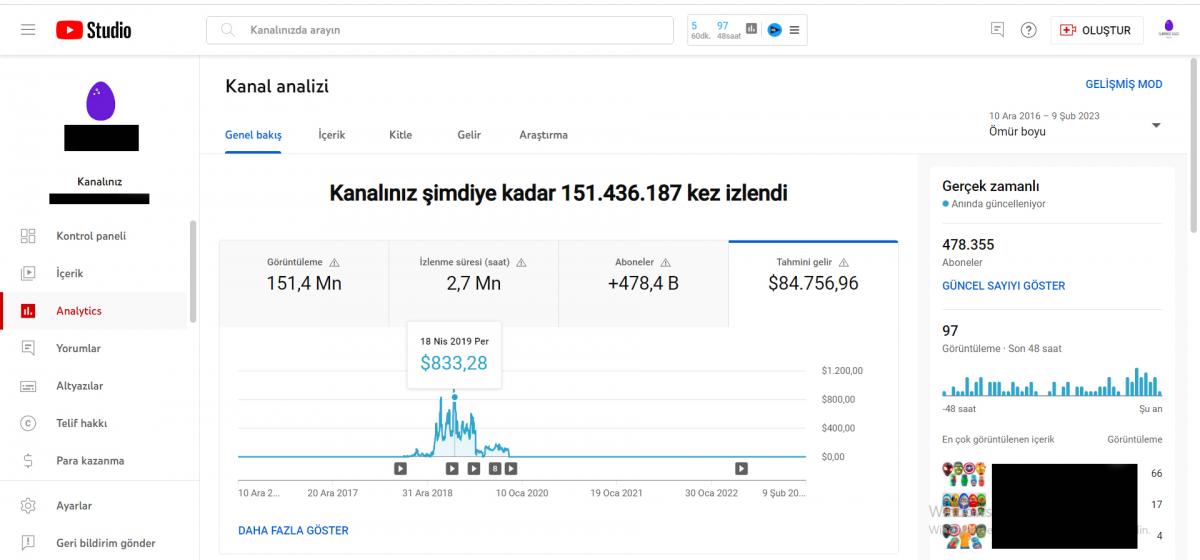Image resolution: width=1200 pixels, height=560 pixels.
Task: Click the Ayarlar gear icon
Action: (x=28, y=506)
